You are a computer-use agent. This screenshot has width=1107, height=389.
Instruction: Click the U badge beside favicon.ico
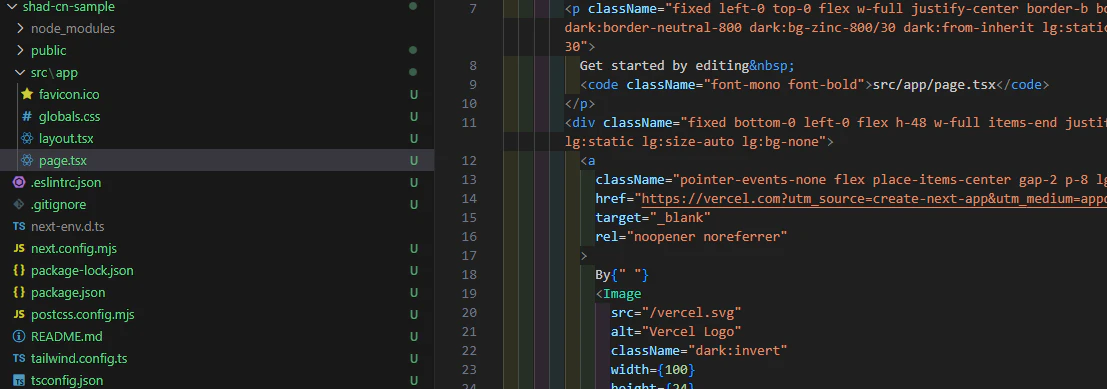414,94
